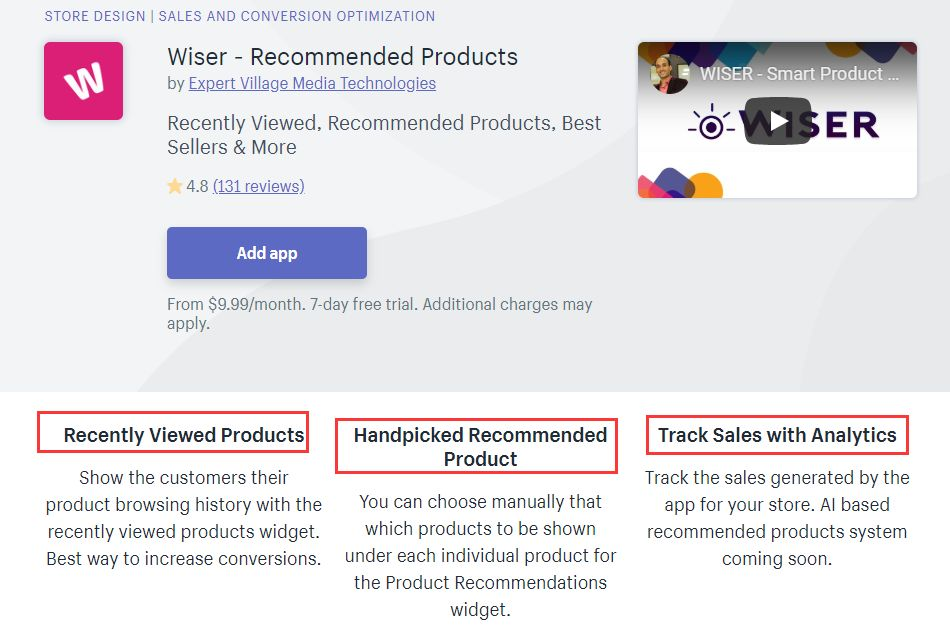Open the Sales and Conversion Optimization category

297,16
